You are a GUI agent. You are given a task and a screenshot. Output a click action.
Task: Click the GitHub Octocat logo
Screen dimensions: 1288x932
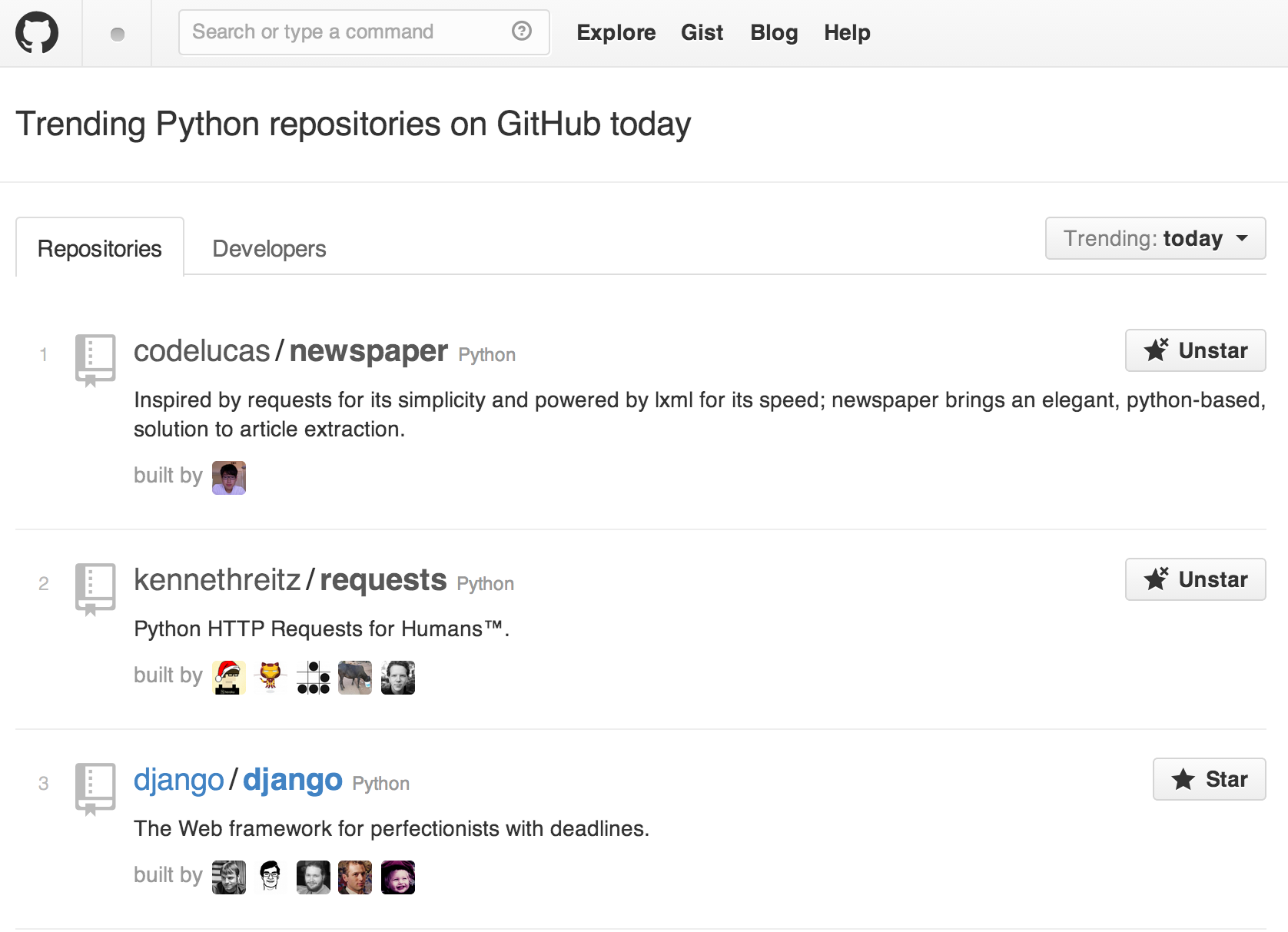[37, 33]
